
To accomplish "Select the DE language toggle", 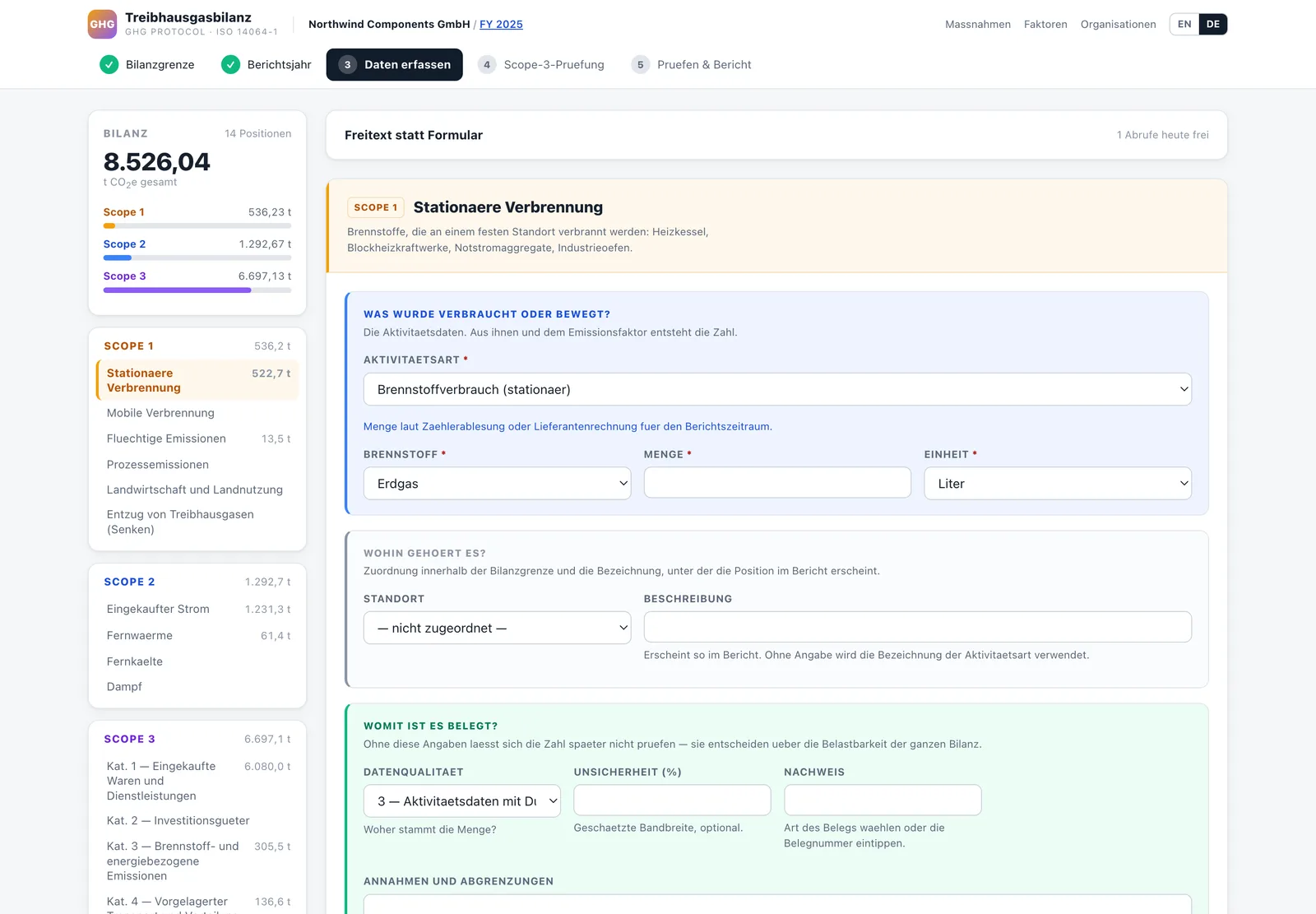I will pyautogui.click(x=1213, y=24).
